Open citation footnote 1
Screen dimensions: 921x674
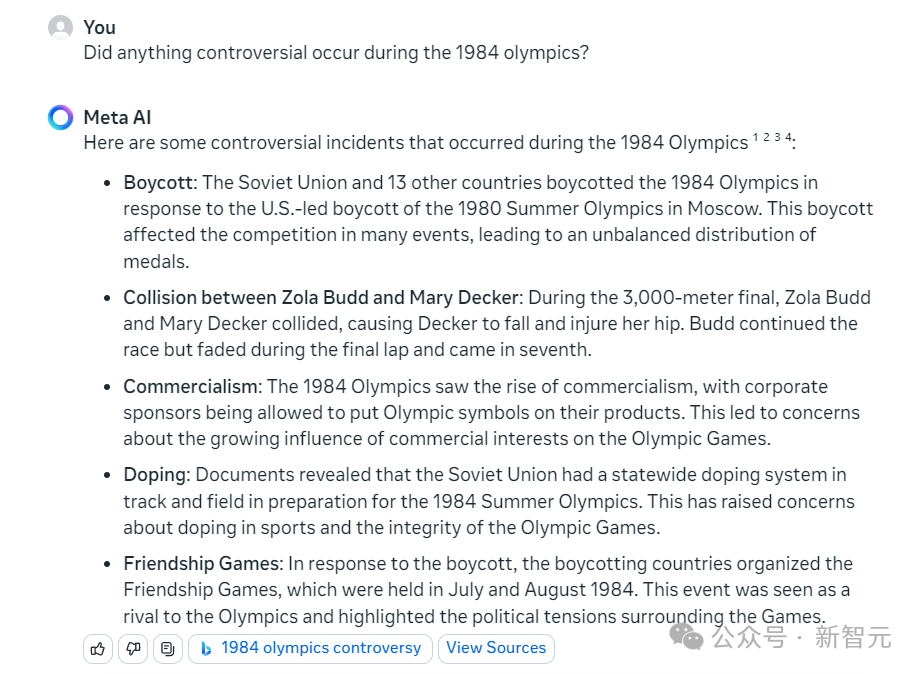pyautogui.click(x=755, y=137)
